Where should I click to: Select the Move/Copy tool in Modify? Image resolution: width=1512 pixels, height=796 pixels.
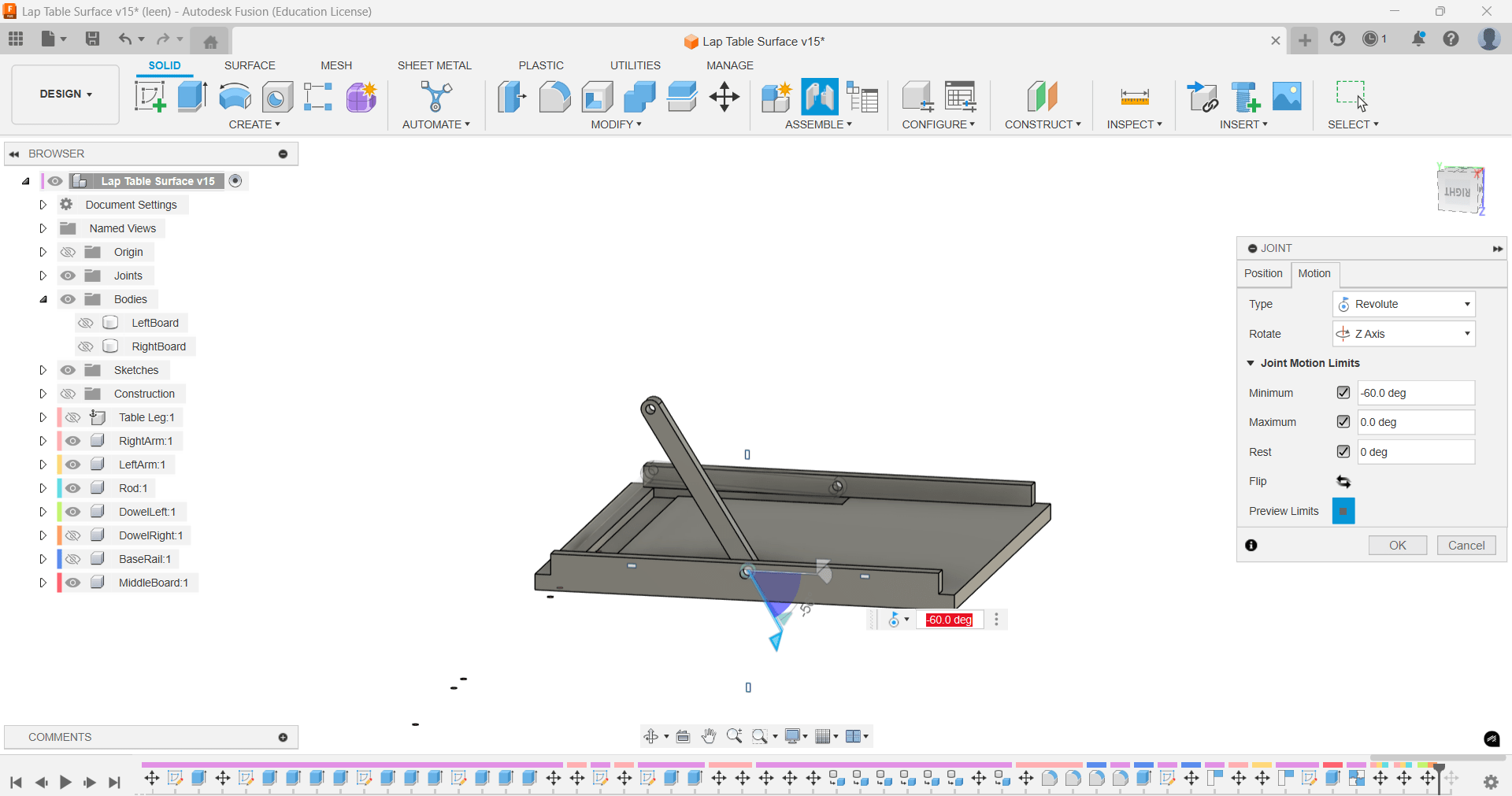click(724, 97)
